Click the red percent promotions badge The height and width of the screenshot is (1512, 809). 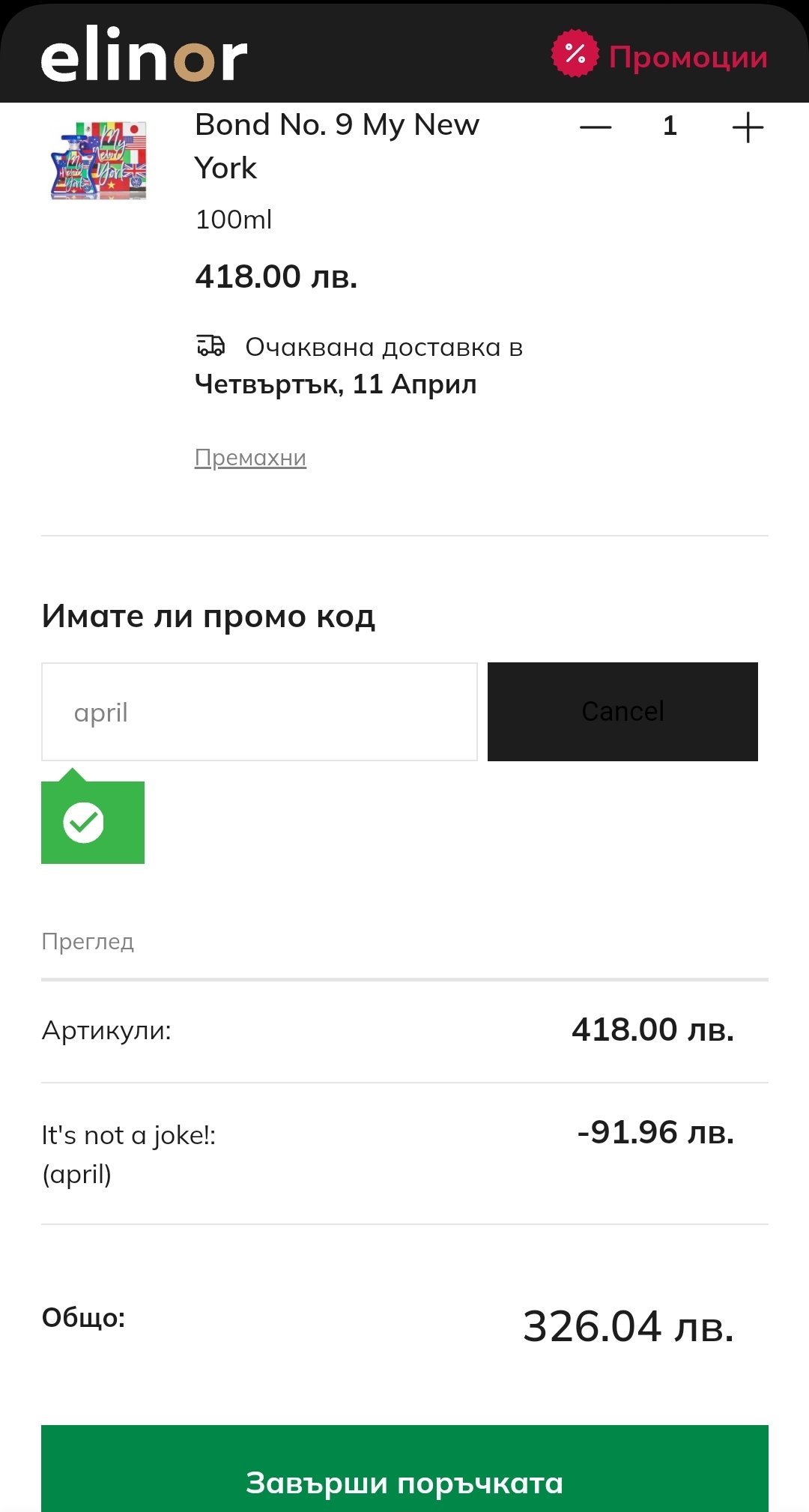pyautogui.click(x=575, y=53)
